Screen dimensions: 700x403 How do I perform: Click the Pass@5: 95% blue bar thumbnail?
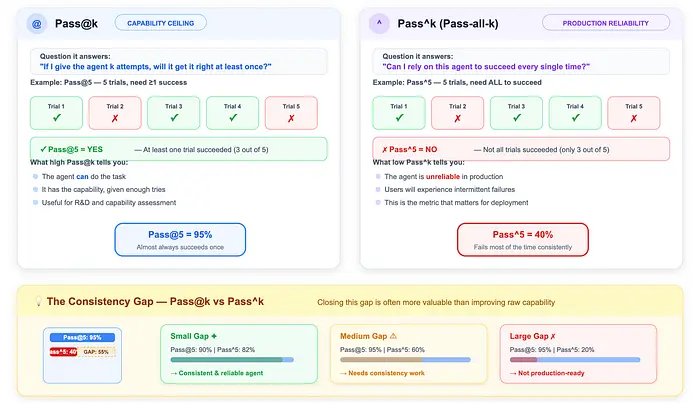pyautogui.click(x=82, y=337)
